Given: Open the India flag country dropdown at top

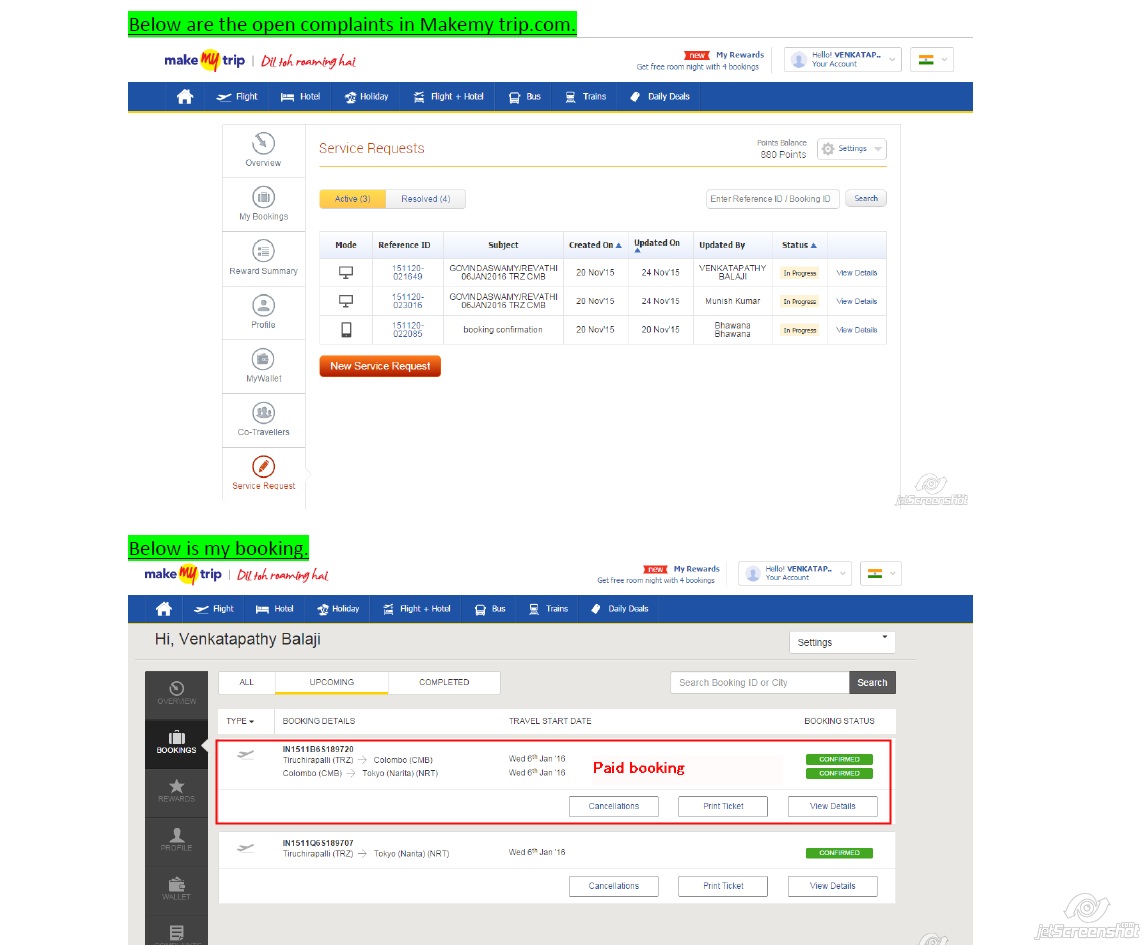Looking at the screenshot, I should [931, 60].
